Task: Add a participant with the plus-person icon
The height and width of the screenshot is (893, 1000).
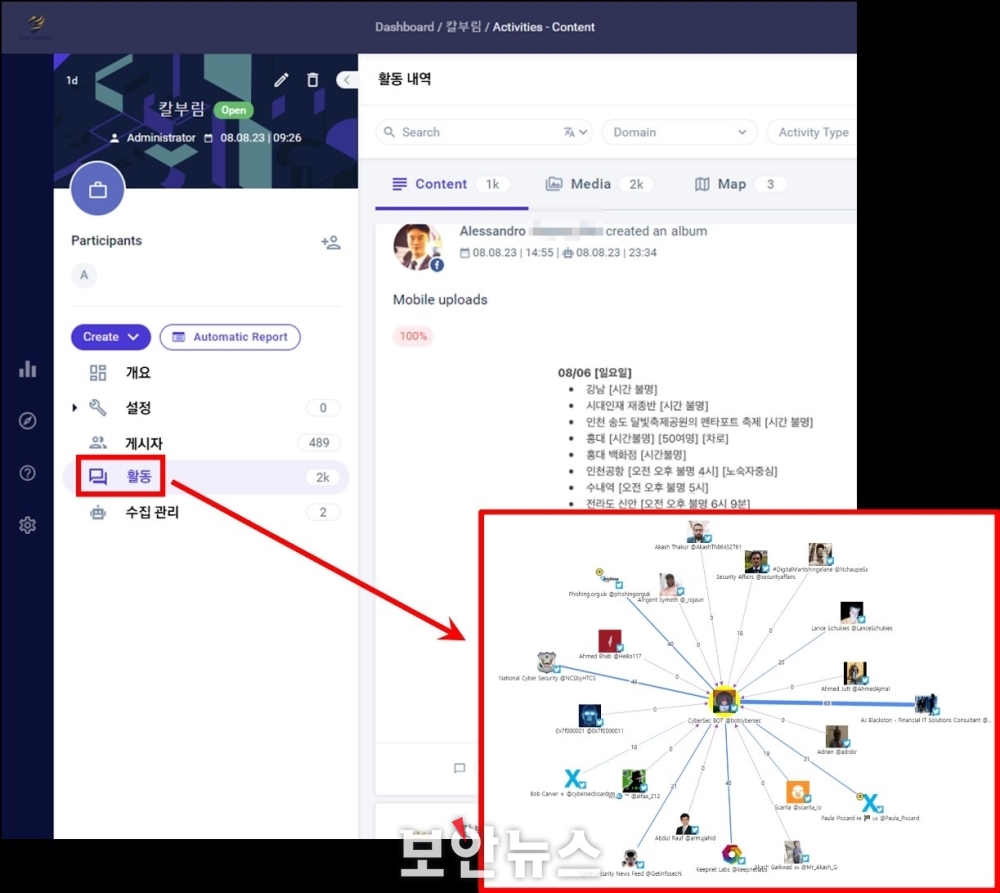Action: coord(331,242)
